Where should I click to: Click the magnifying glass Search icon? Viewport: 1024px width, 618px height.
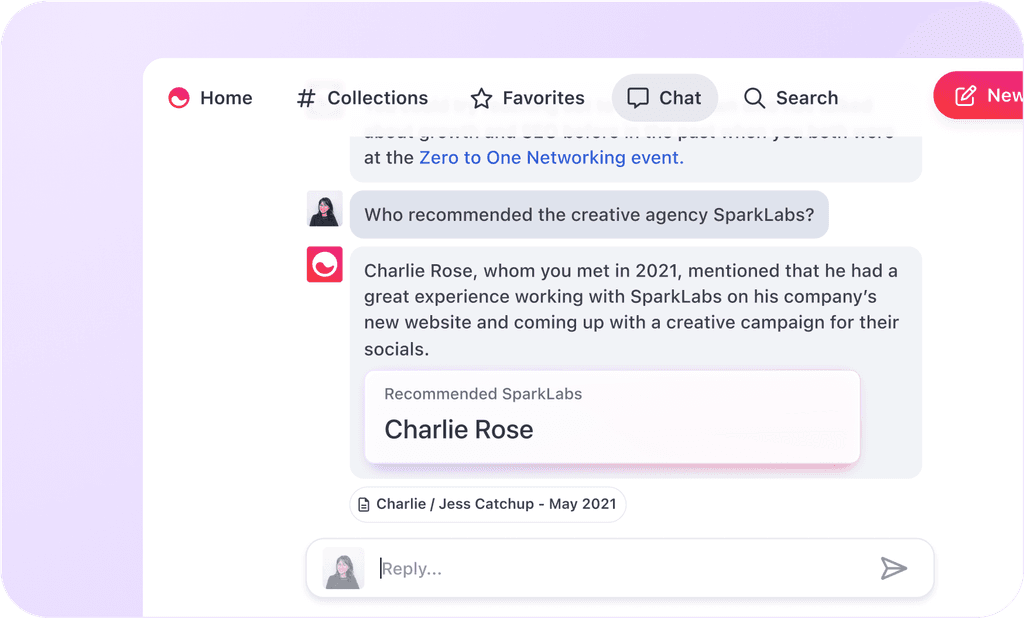[754, 98]
